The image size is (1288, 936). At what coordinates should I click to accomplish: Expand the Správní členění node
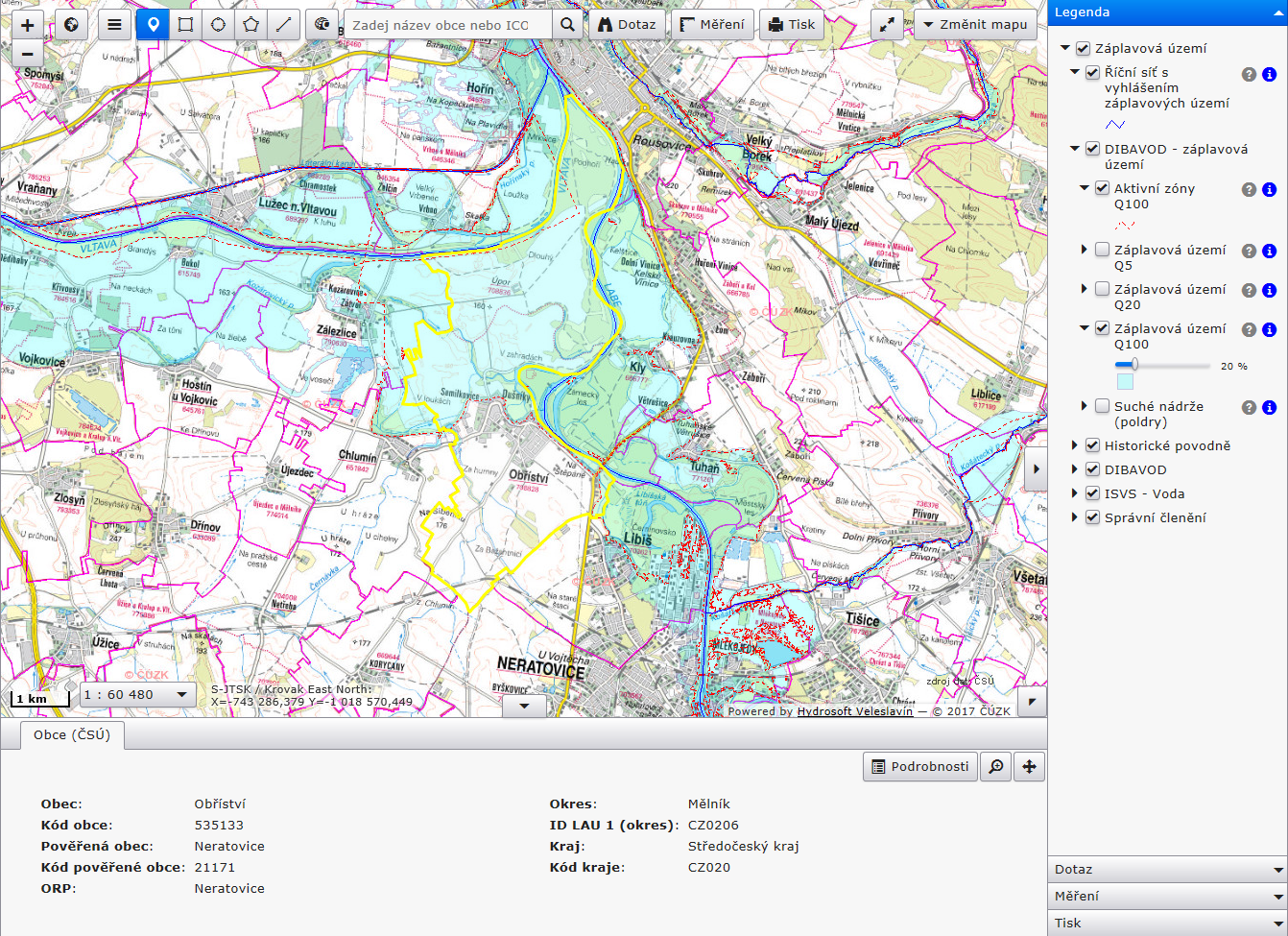(x=1075, y=517)
